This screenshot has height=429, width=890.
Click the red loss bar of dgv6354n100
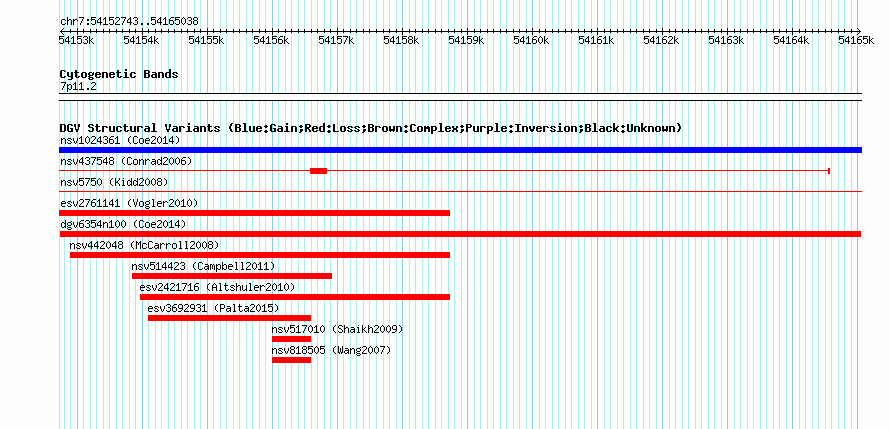click(460, 234)
